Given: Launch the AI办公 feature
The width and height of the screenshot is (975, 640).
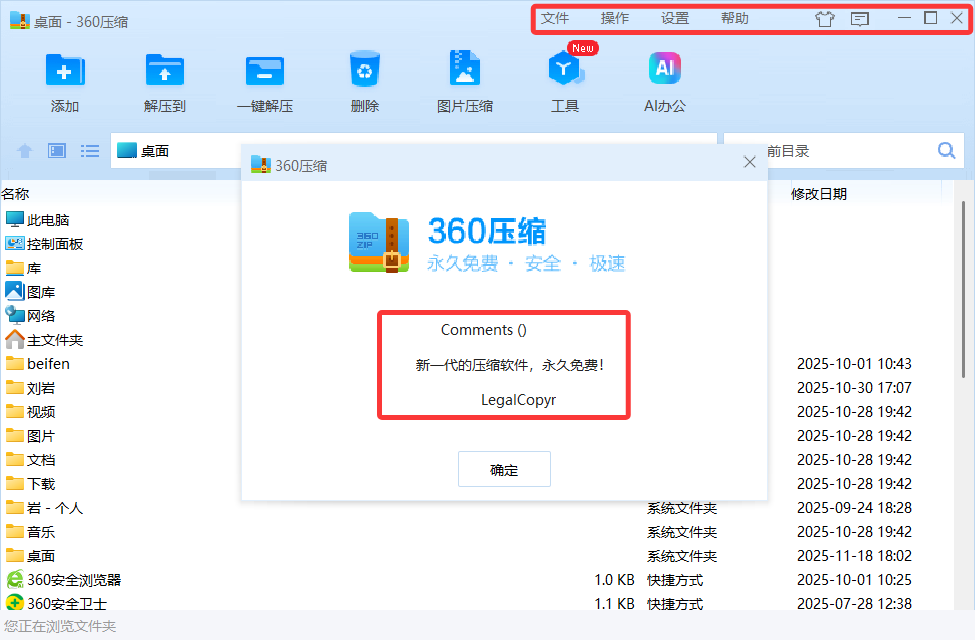Looking at the screenshot, I should point(665,71).
